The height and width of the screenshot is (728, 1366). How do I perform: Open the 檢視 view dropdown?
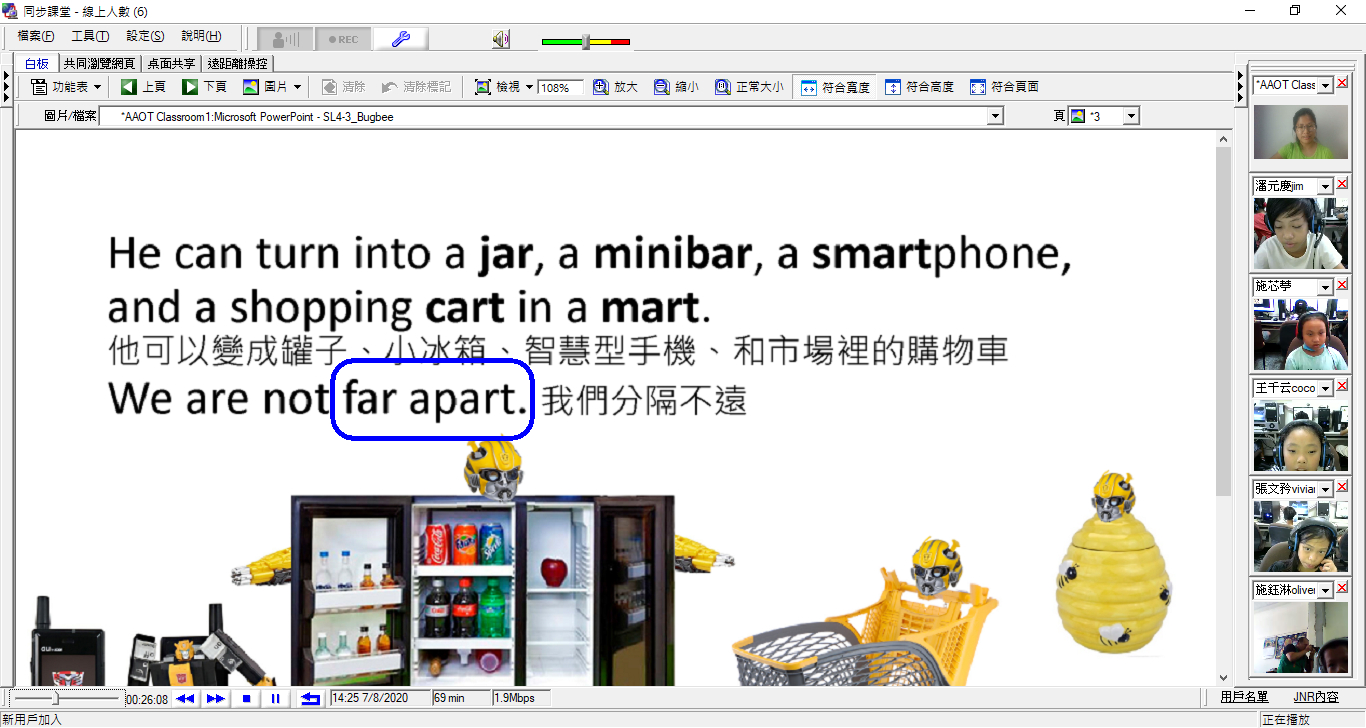504,87
